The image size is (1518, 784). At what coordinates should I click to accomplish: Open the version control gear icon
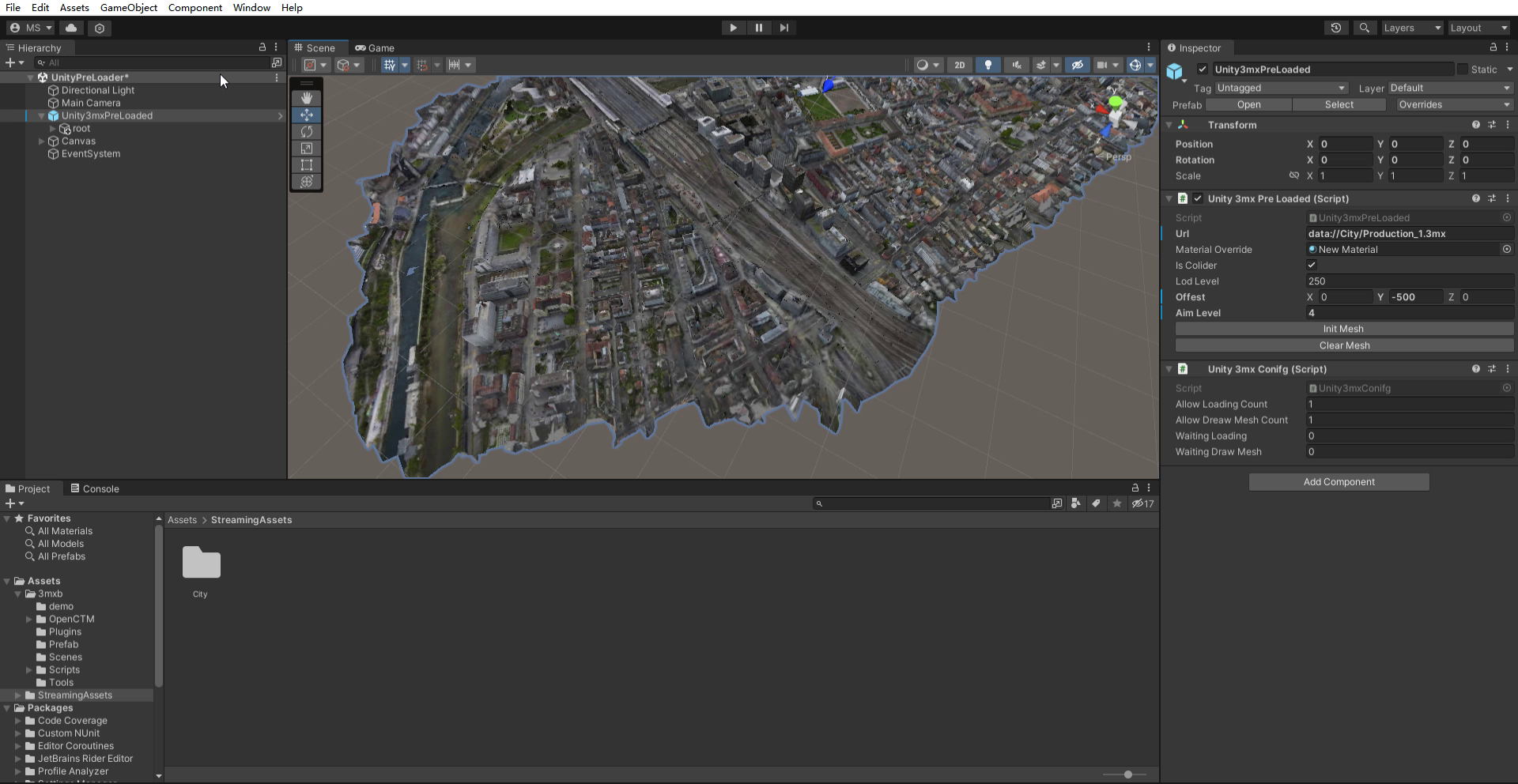point(100,28)
